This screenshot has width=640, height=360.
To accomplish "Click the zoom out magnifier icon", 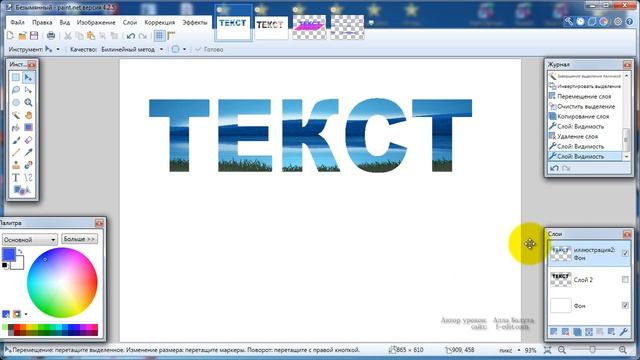I will pyautogui.click(x=562, y=350).
